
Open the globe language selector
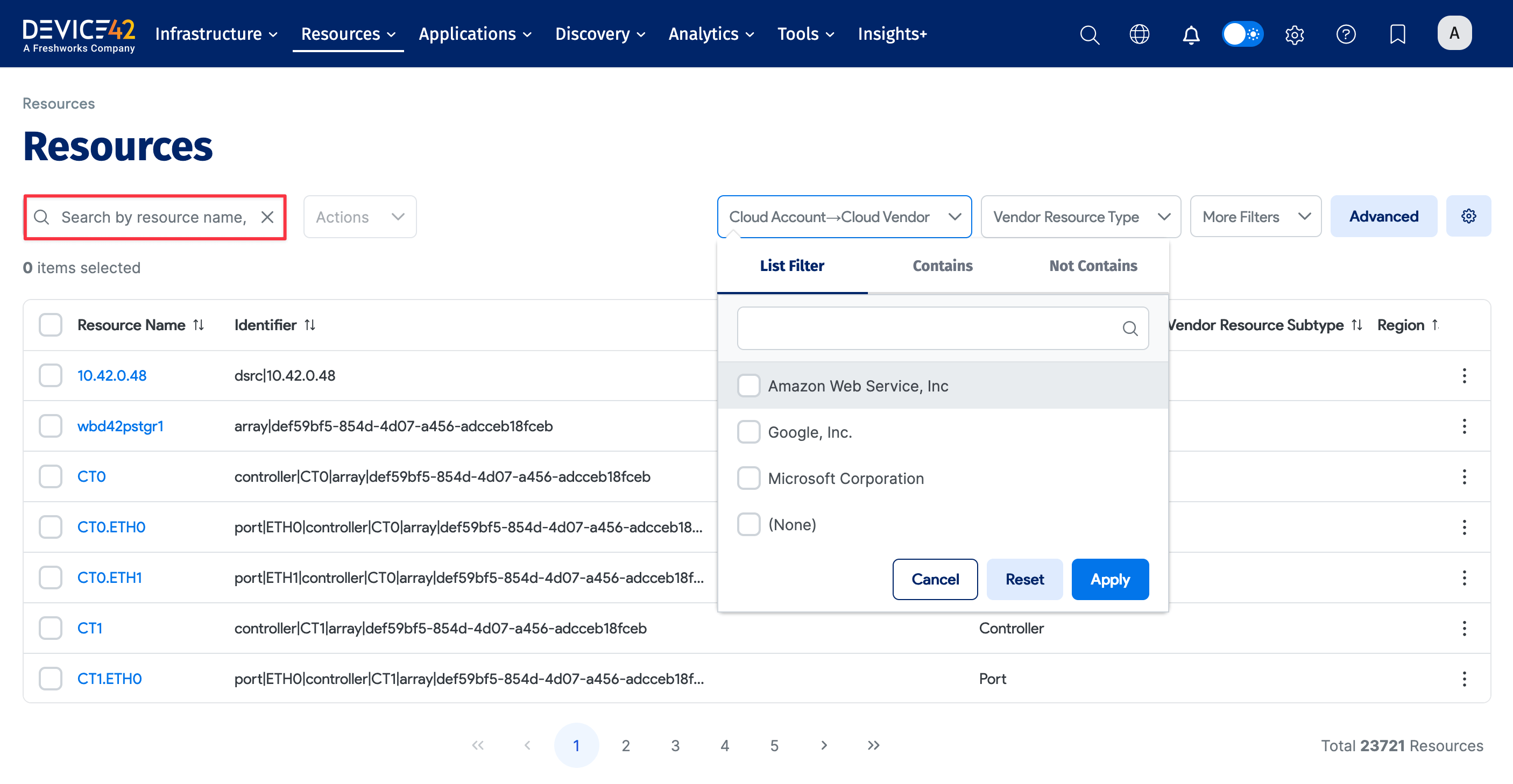point(1140,34)
